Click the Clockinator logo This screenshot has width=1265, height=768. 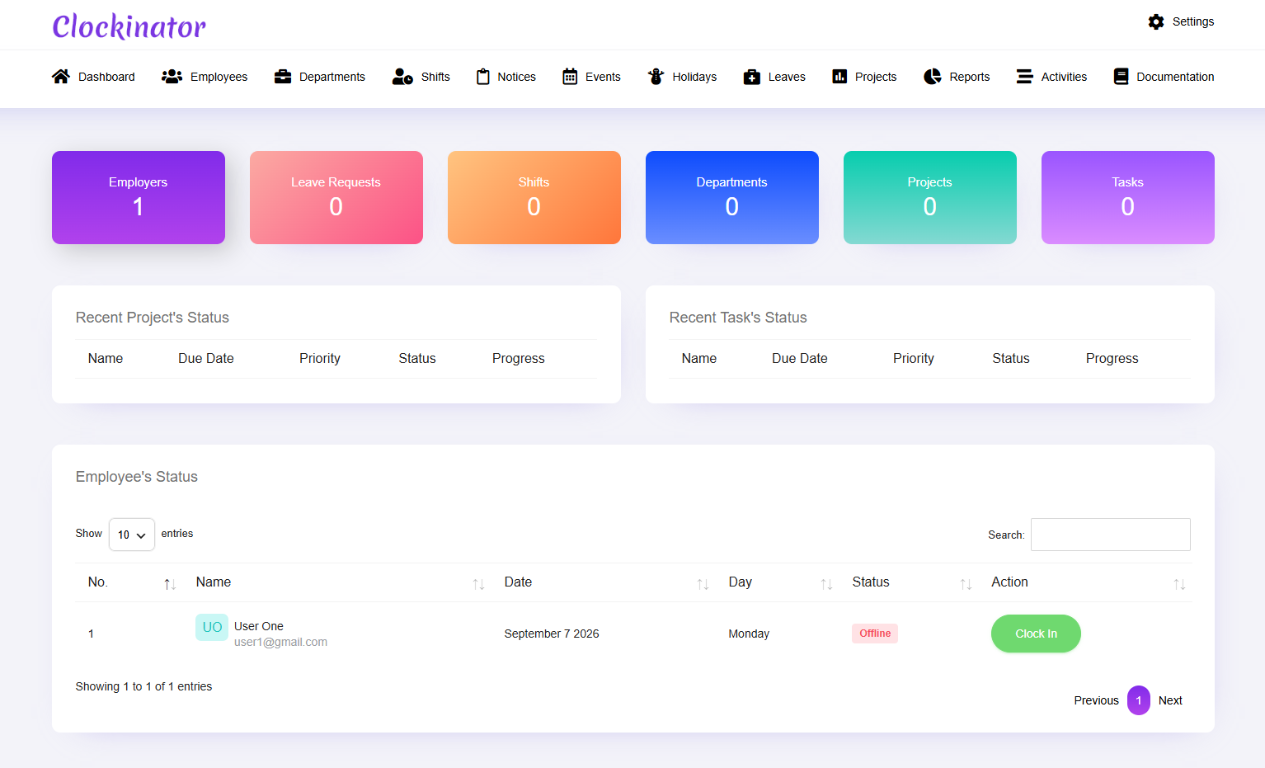pos(129,26)
